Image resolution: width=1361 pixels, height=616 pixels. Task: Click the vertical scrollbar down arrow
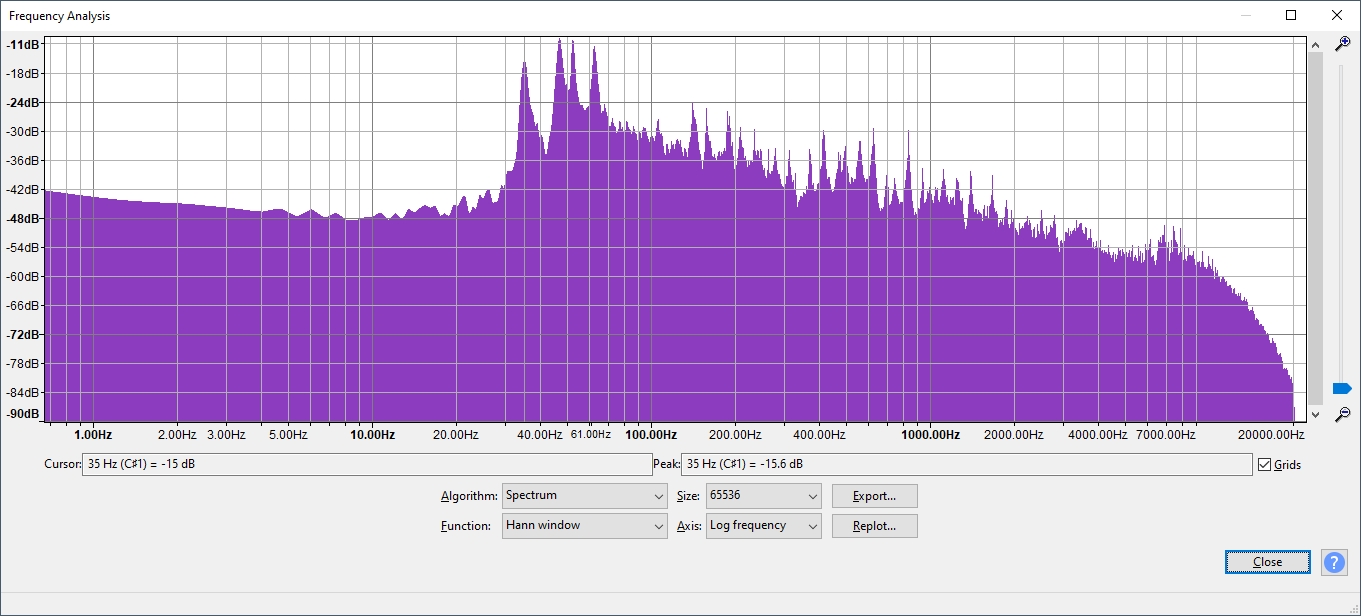click(x=1315, y=414)
